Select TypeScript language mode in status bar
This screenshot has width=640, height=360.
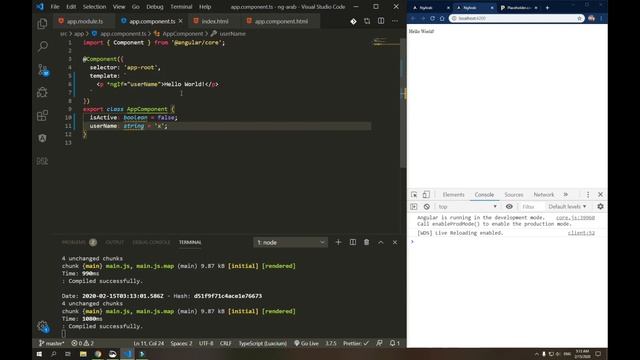(262, 343)
